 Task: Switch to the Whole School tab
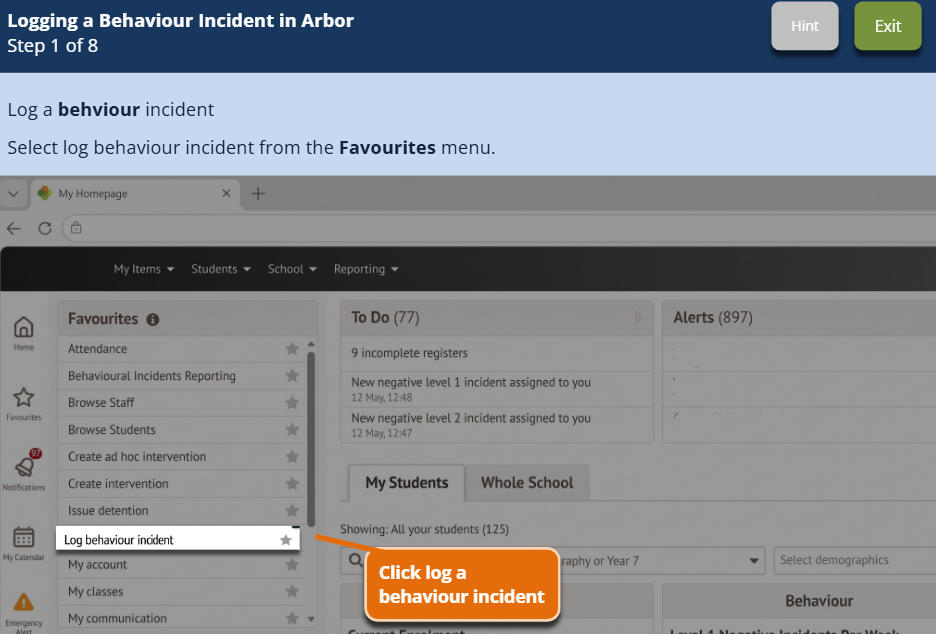pyautogui.click(x=527, y=482)
